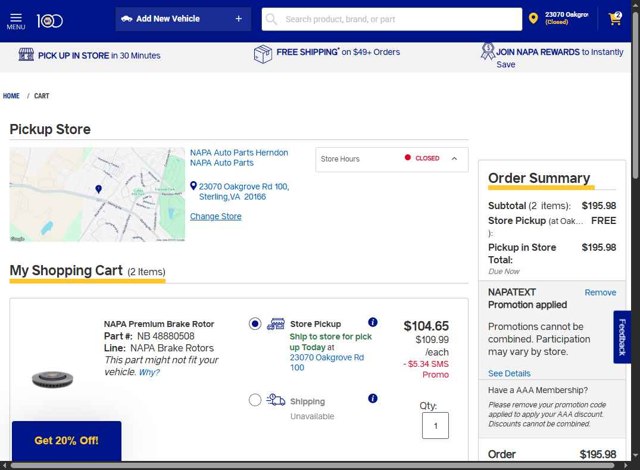Click the scroll right arrow

tap(627, 466)
